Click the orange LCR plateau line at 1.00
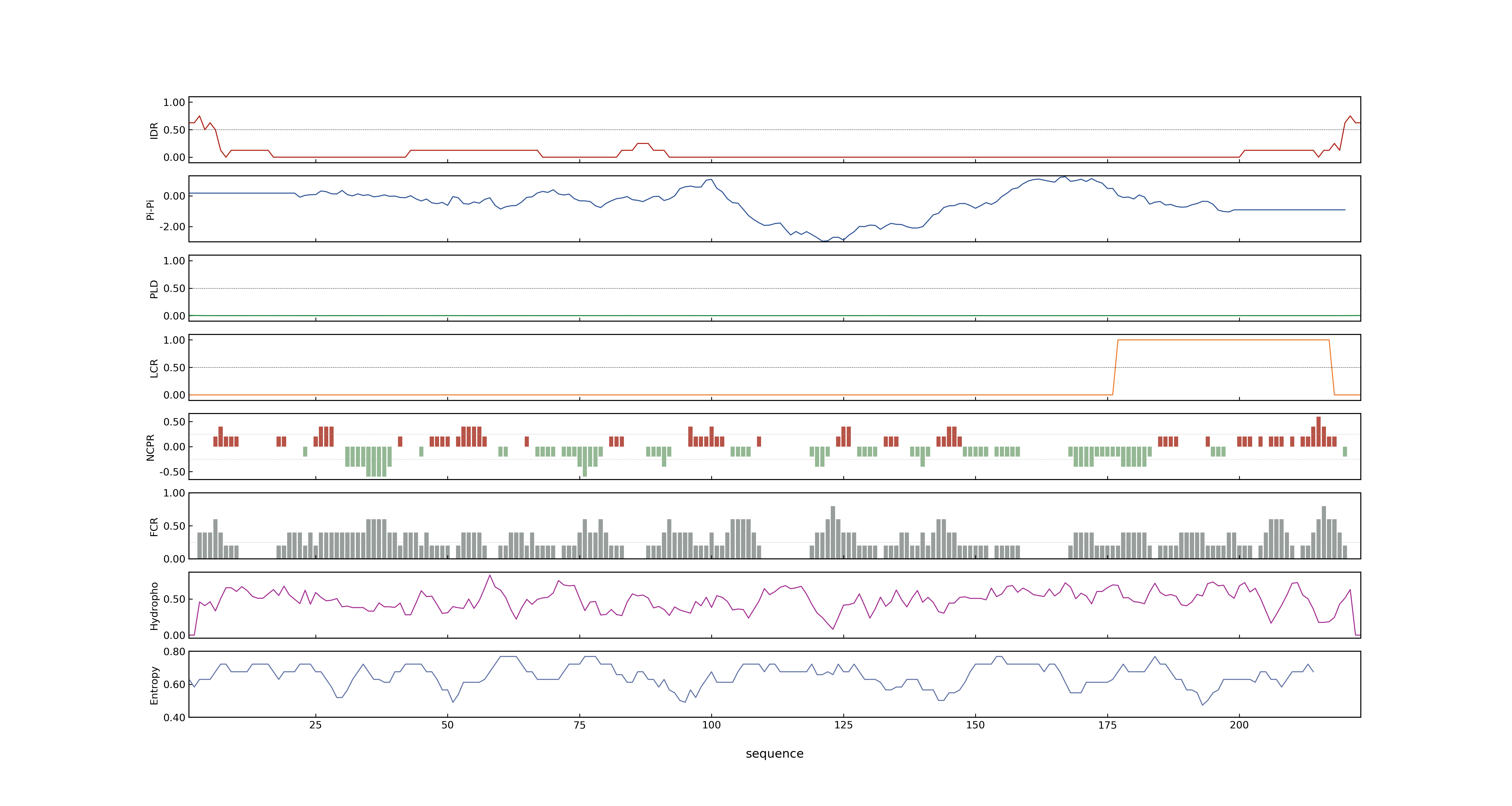Image resolution: width=1512 pixels, height=806 pixels. [x=1223, y=340]
